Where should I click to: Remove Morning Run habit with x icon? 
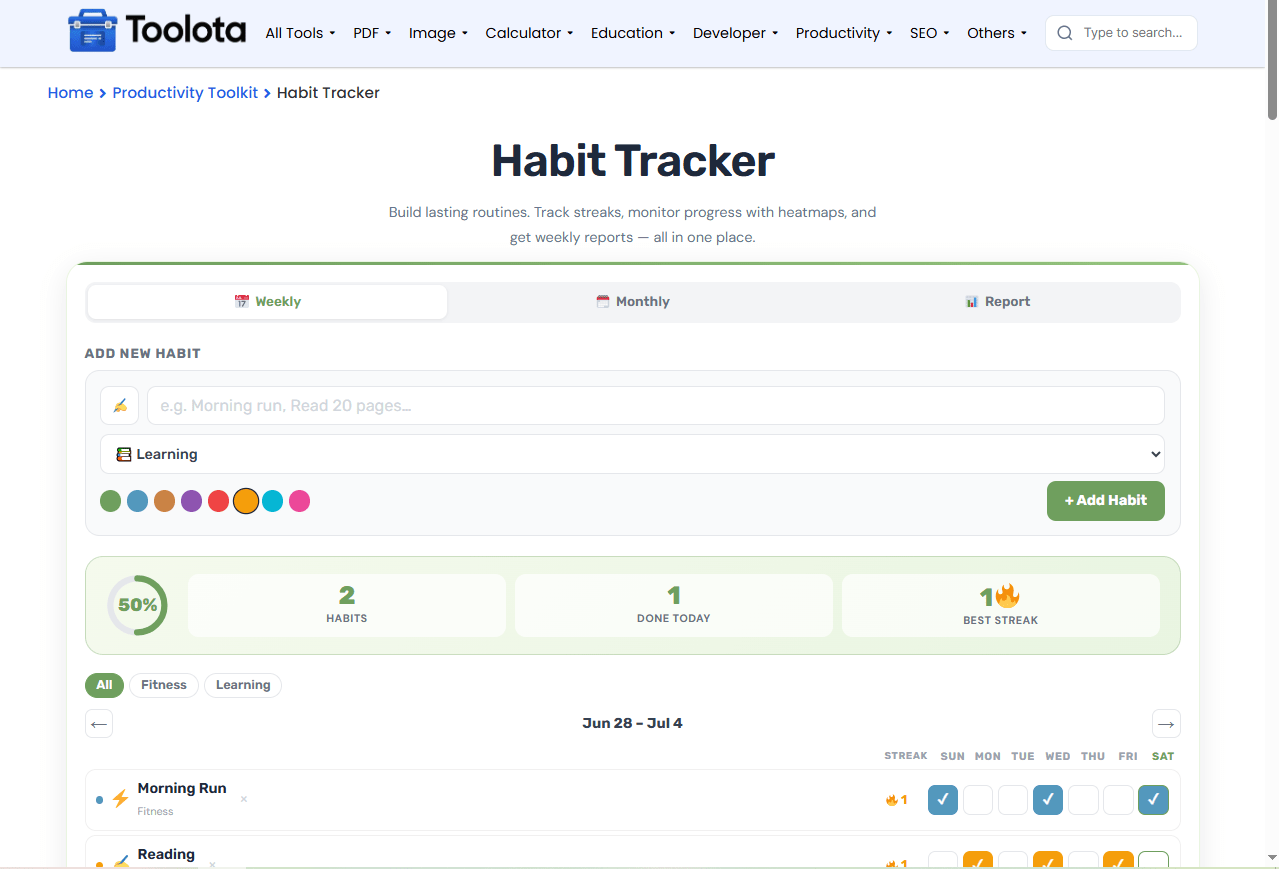pyautogui.click(x=244, y=799)
